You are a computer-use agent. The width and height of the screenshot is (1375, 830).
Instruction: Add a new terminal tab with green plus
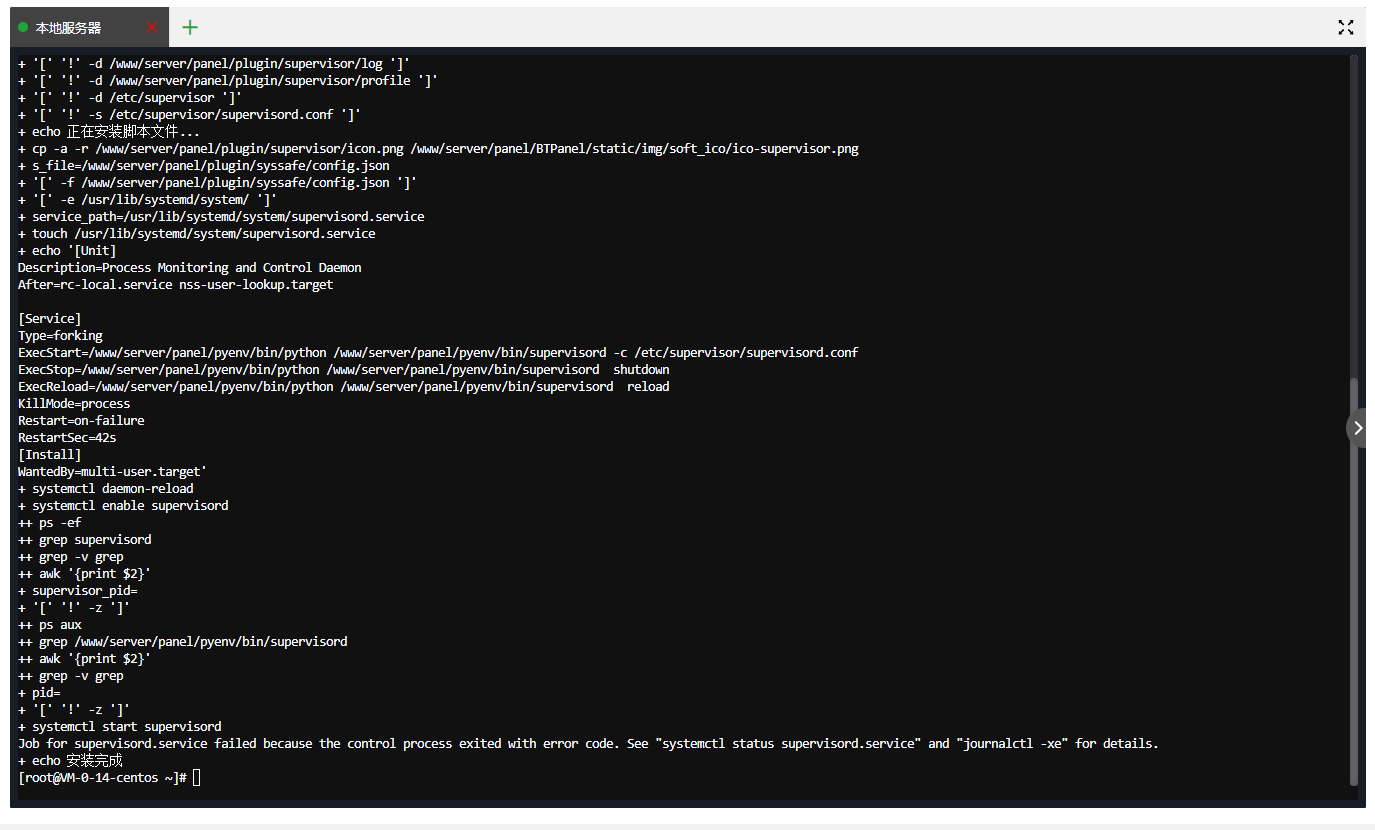click(x=190, y=28)
